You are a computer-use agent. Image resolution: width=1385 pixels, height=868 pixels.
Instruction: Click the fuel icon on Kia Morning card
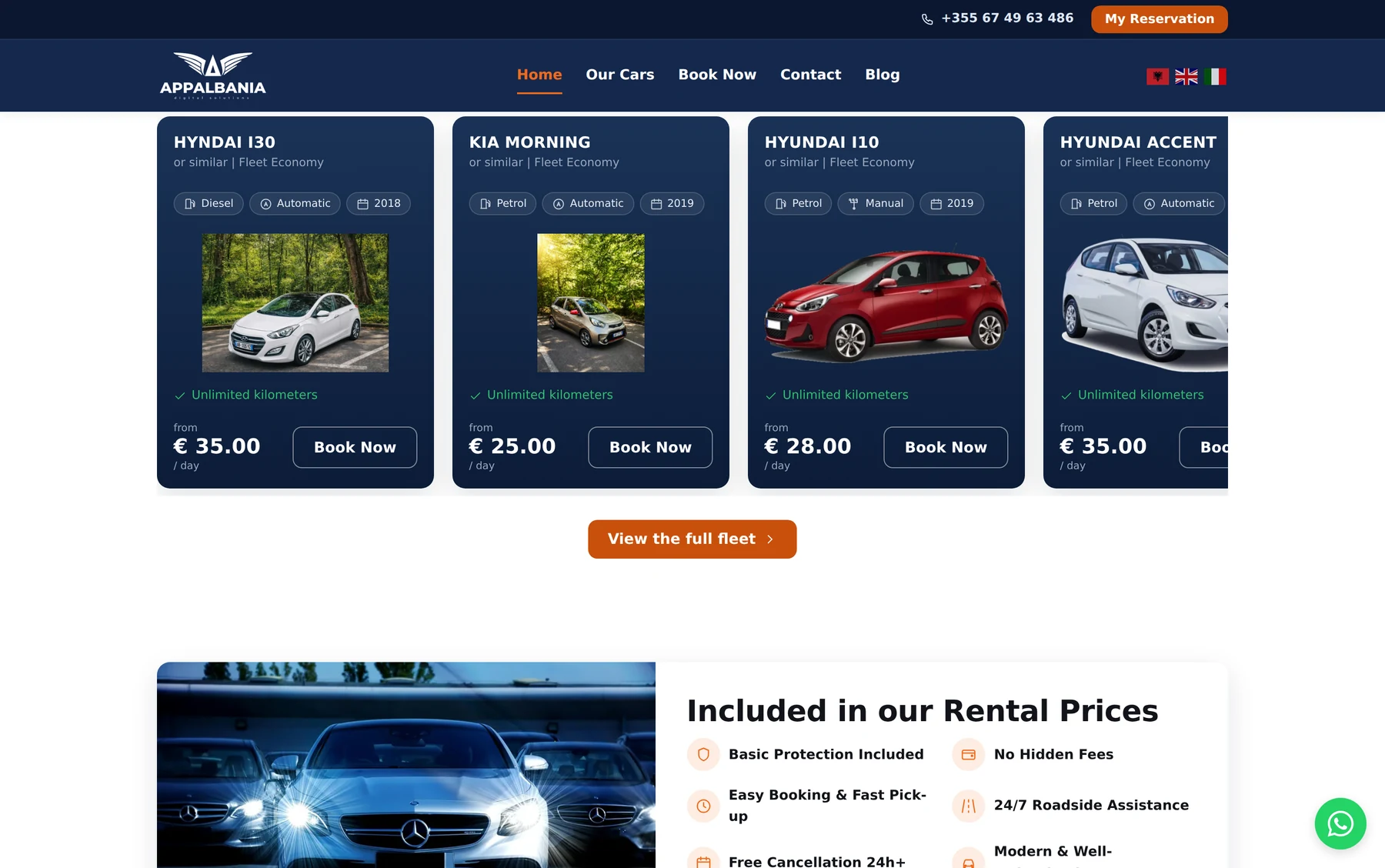[x=486, y=204]
